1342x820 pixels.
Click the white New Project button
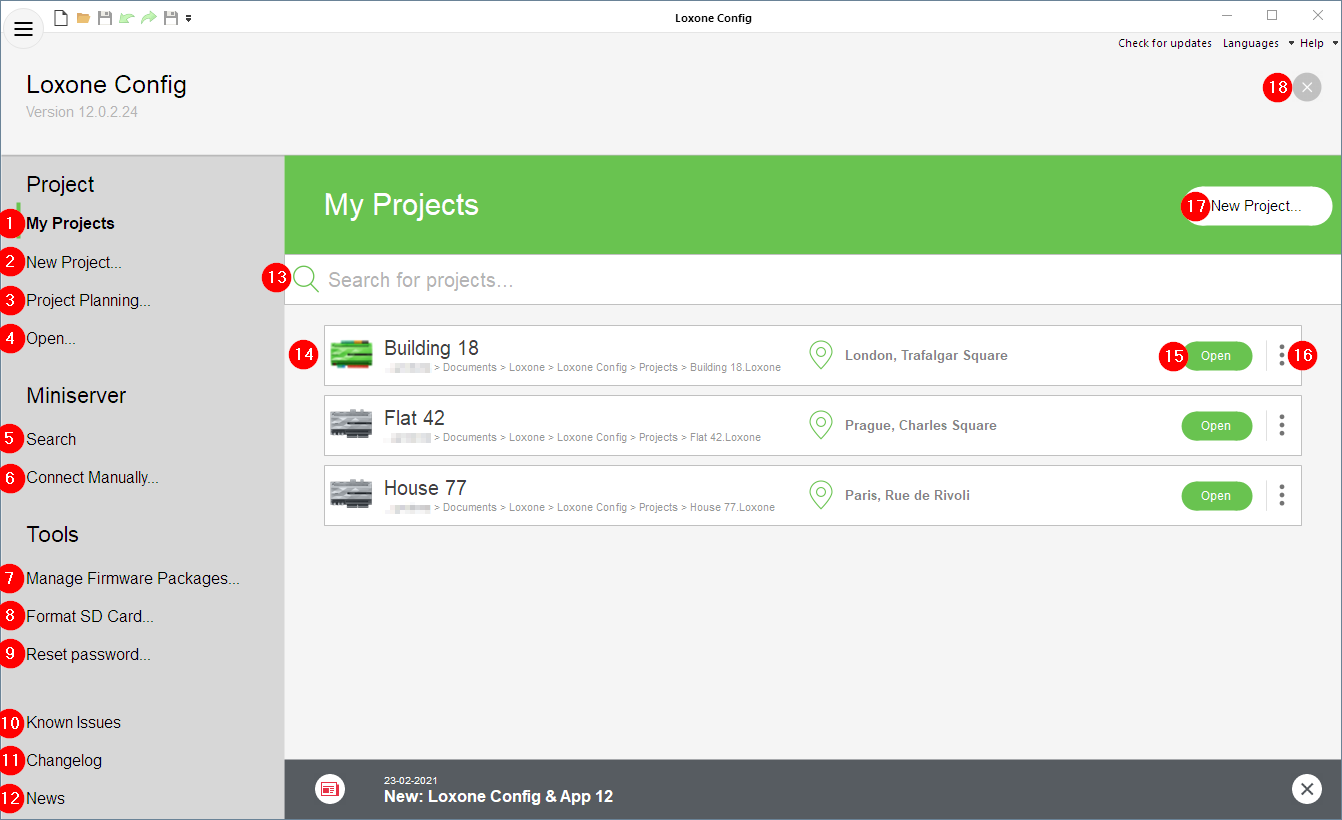1257,206
